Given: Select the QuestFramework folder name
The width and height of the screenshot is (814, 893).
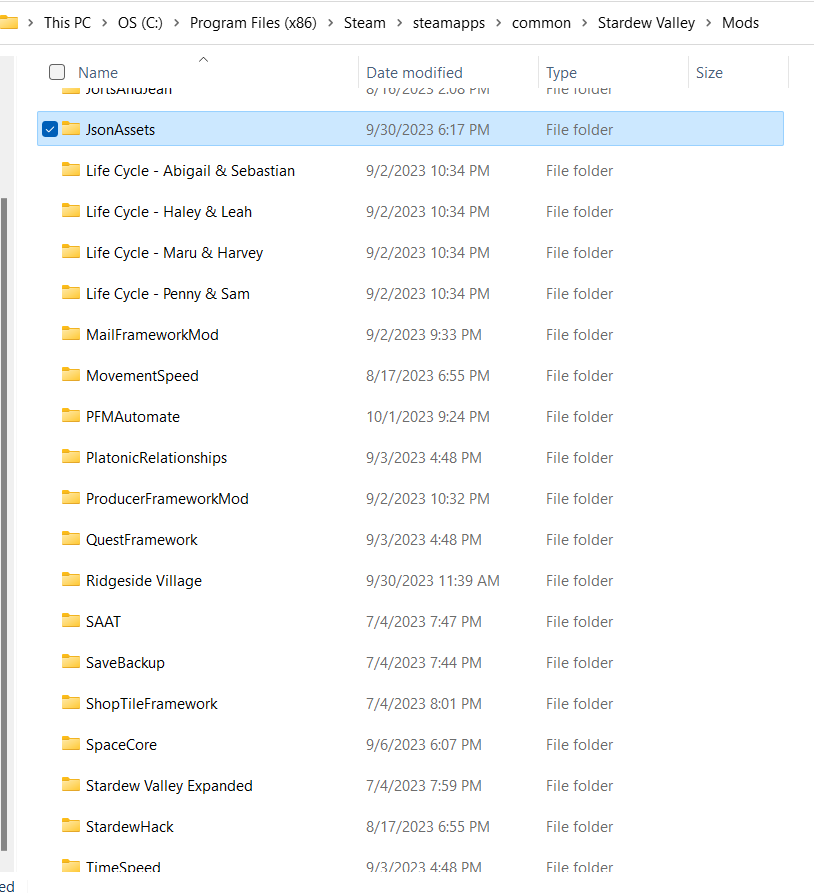Looking at the screenshot, I should click(141, 540).
